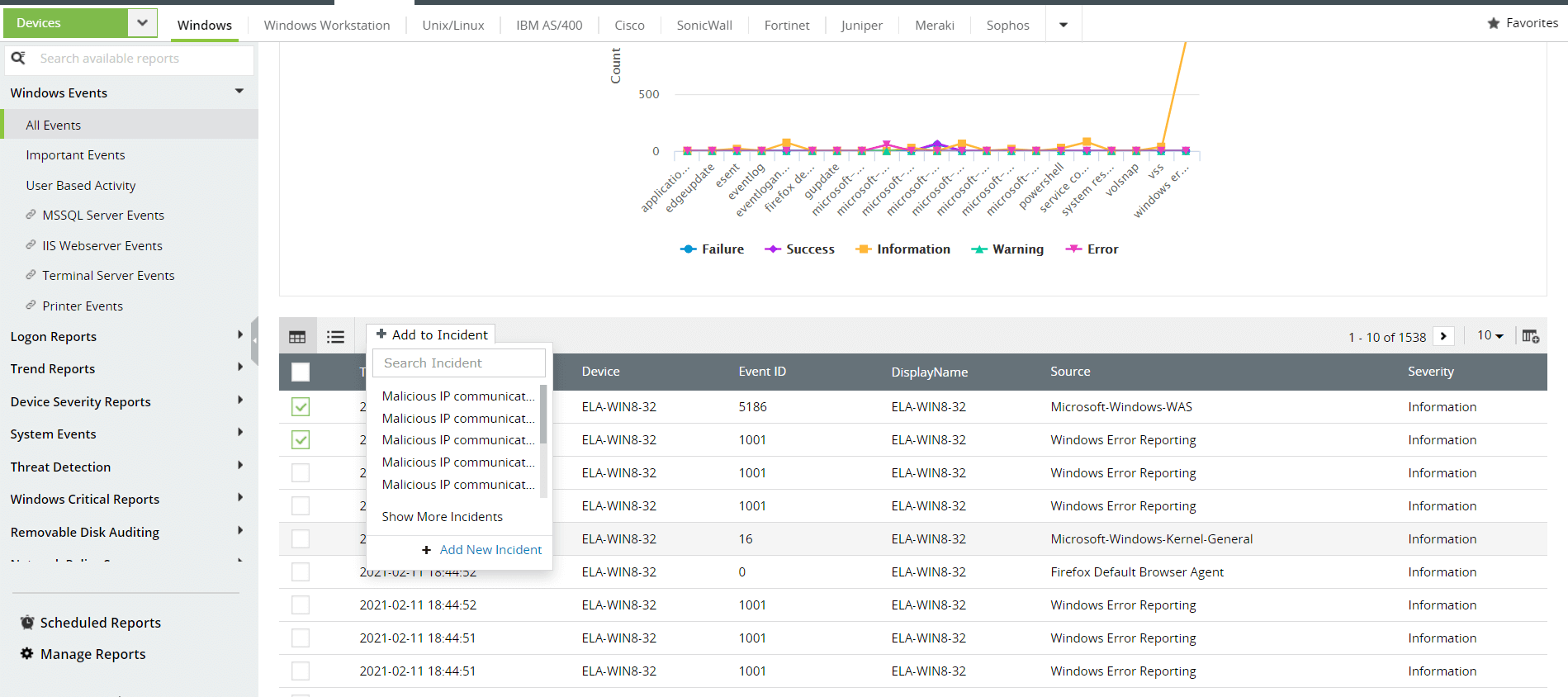Switch to the Unix/Linux tab
Image resolution: width=1568 pixels, height=697 pixels.
click(x=452, y=25)
